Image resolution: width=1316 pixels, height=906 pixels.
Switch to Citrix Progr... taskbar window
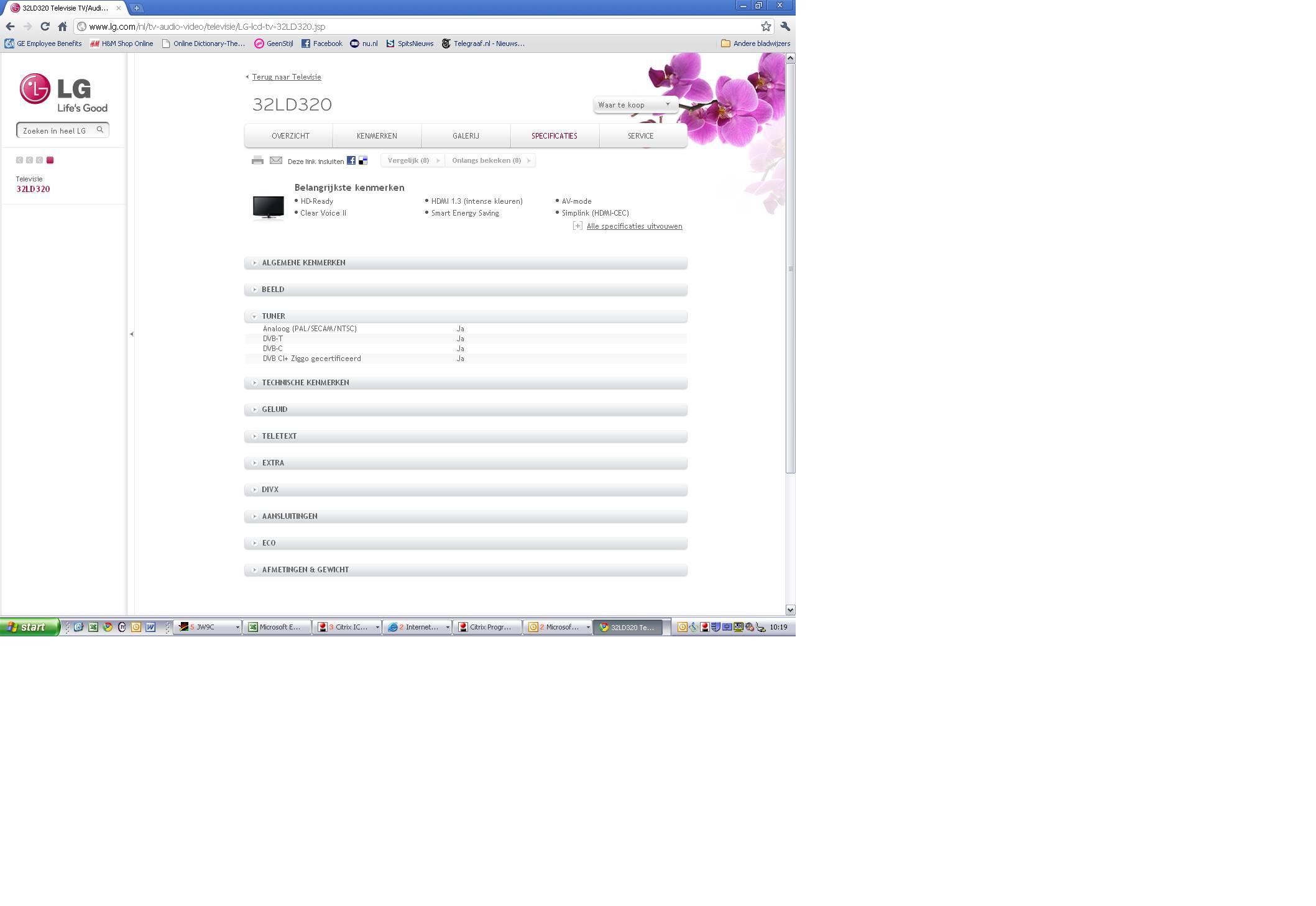tap(487, 627)
